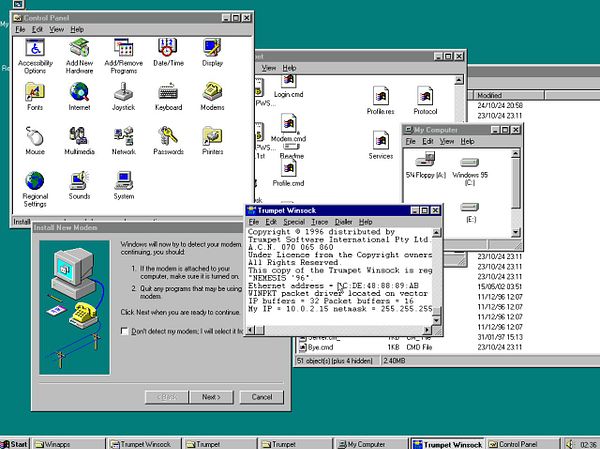Select the (E:) drive icon

coord(470,212)
